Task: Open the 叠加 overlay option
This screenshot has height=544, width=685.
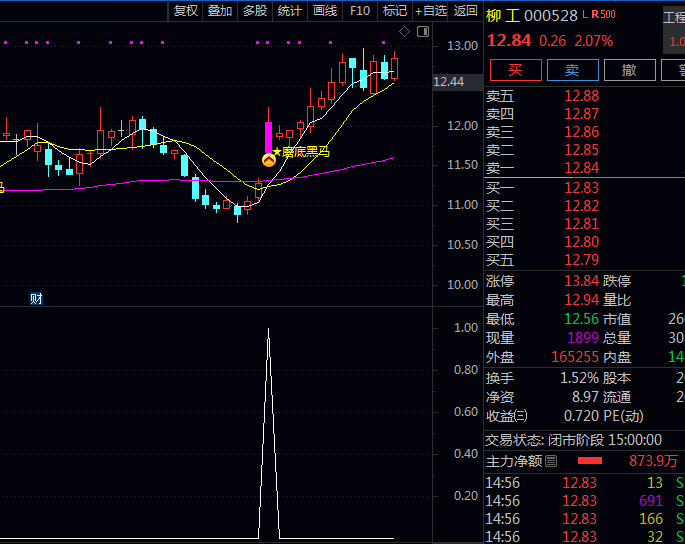Action: coord(220,10)
